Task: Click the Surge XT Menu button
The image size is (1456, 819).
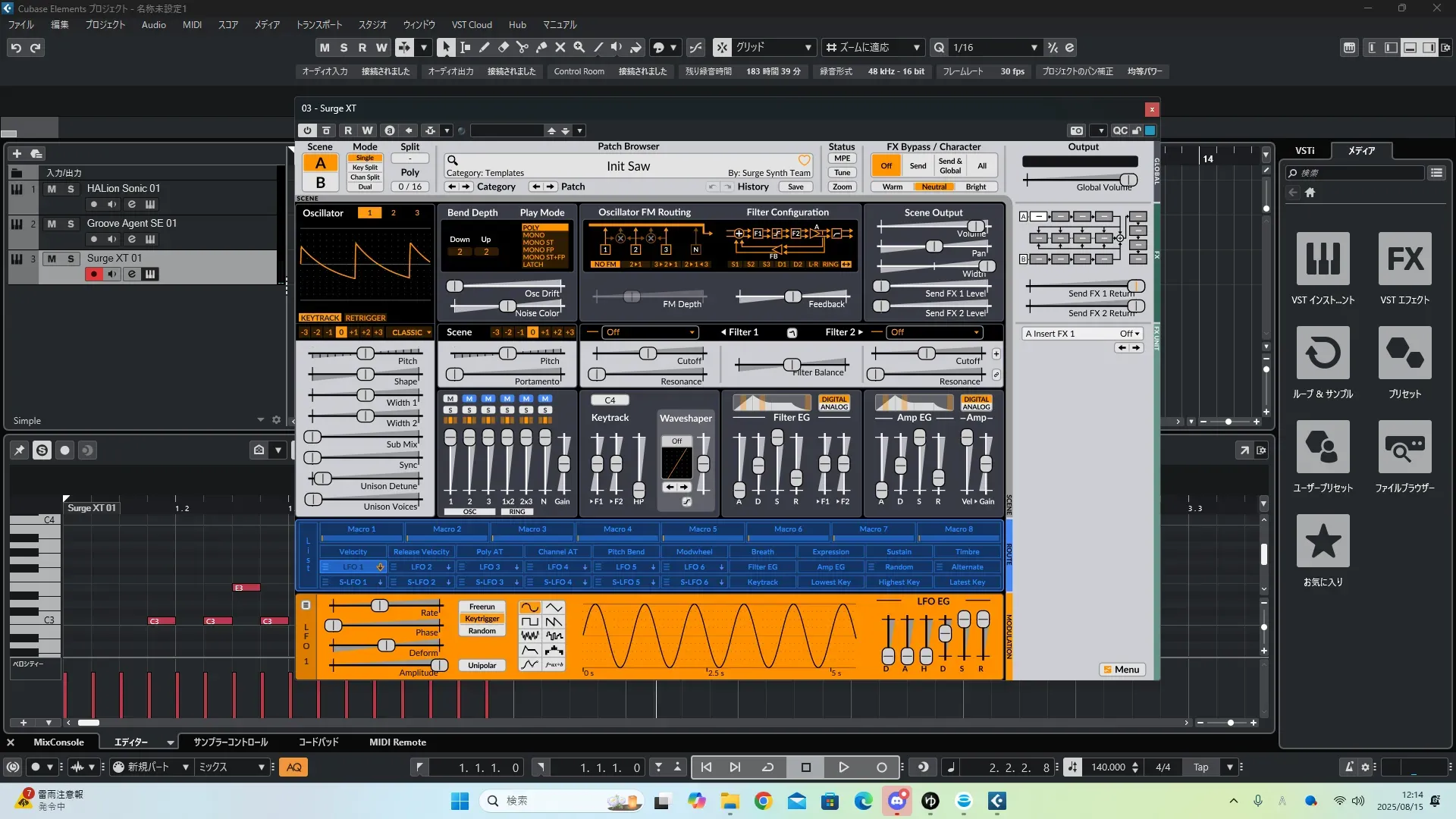Action: pos(1122,670)
